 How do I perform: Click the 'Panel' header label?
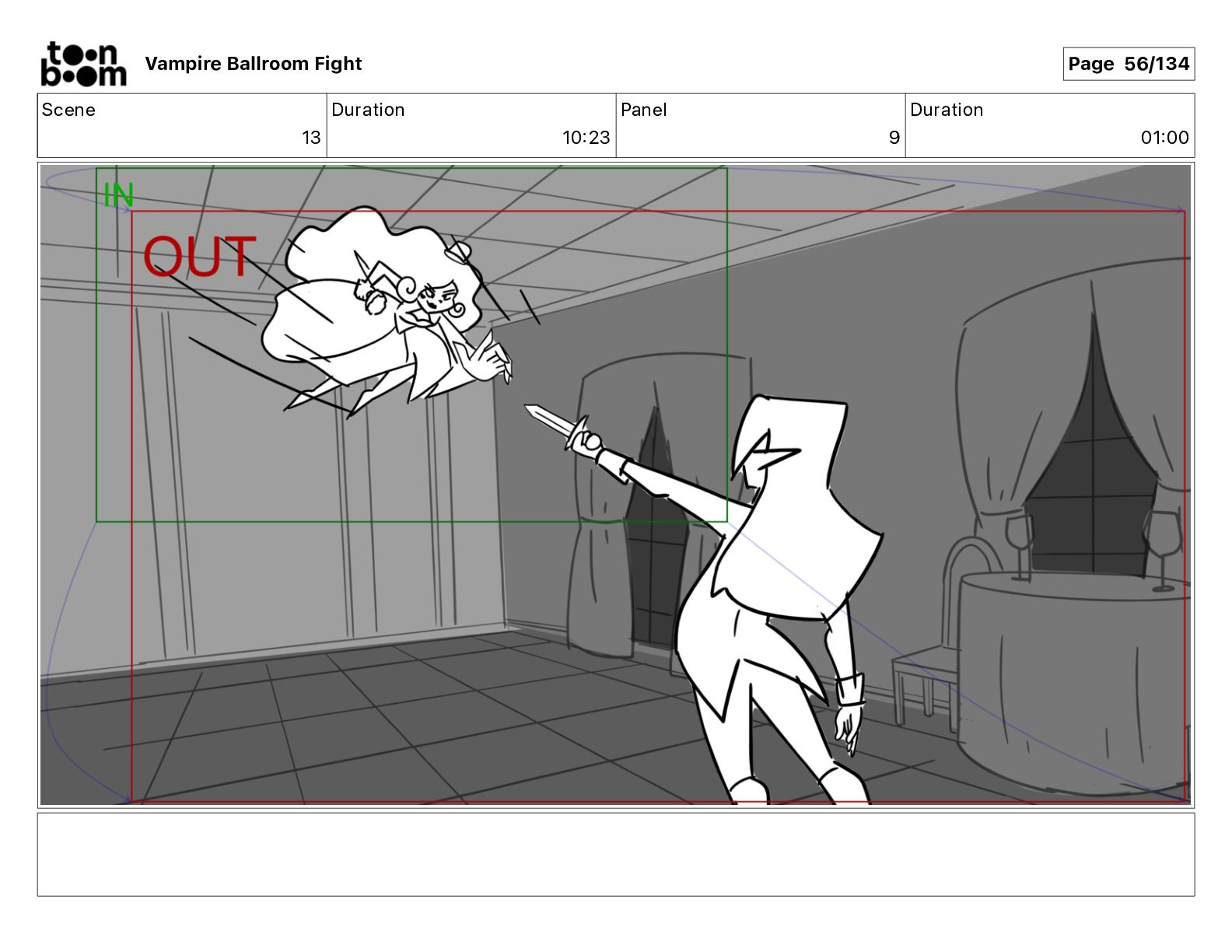(644, 110)
